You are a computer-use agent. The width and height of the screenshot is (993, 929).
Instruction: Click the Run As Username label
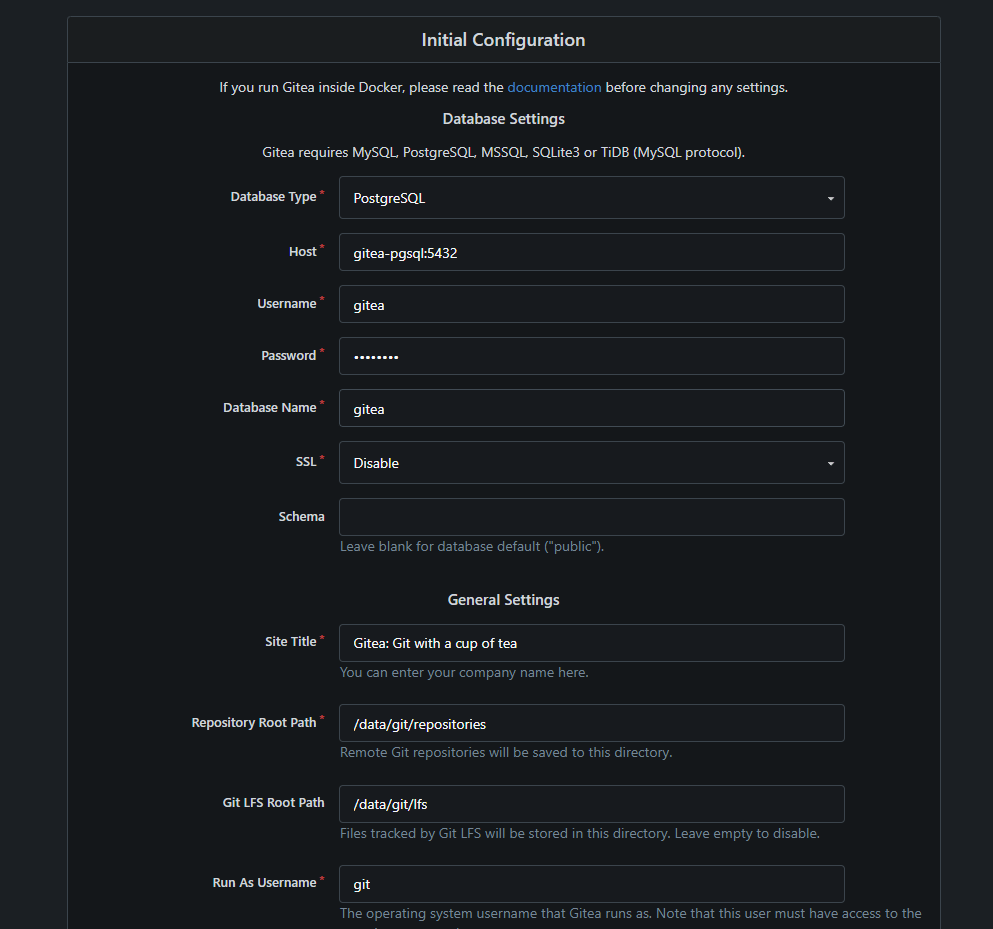click(x=265, y=882)
